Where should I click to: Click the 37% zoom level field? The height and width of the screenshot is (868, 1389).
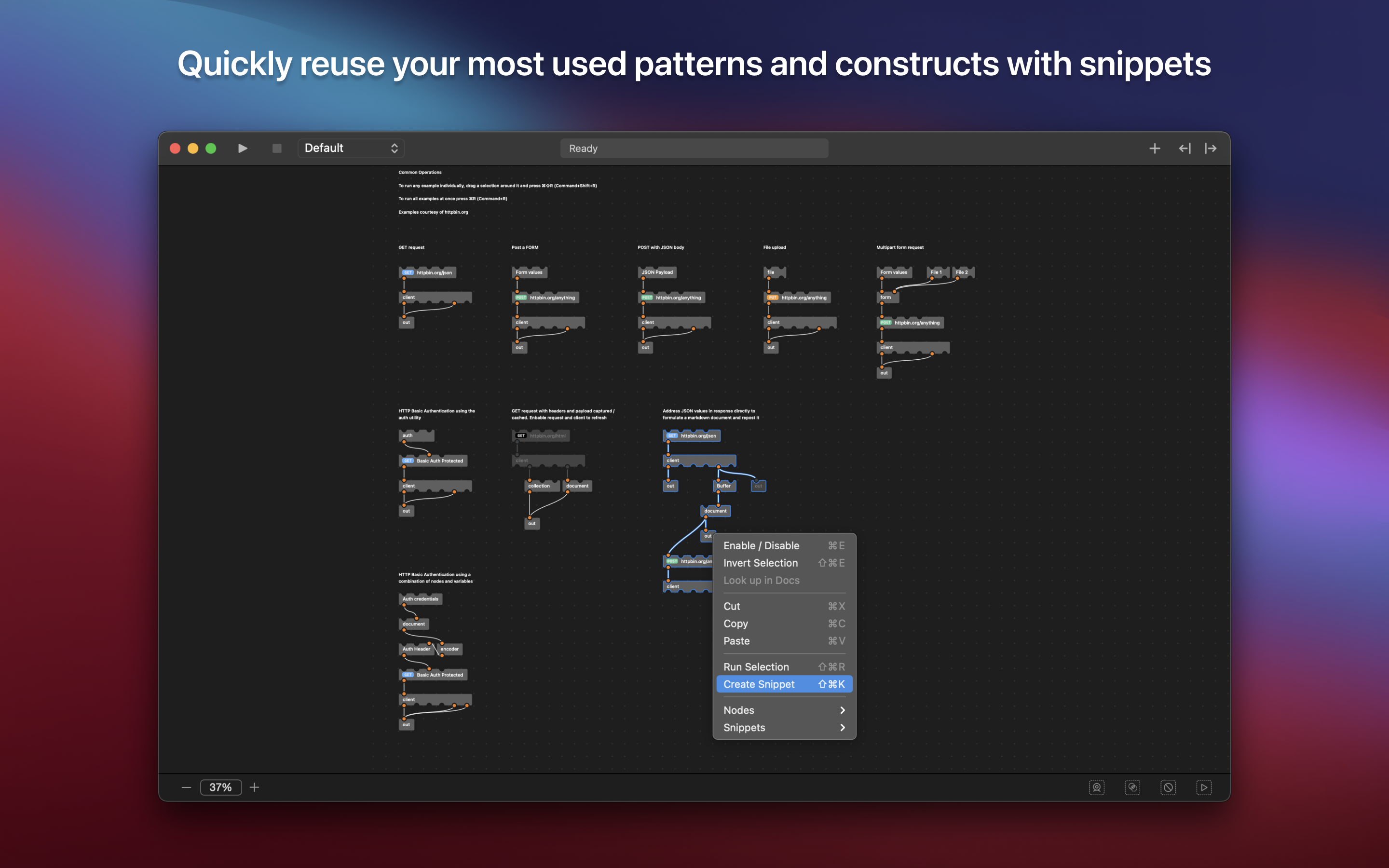coord(220,787)
